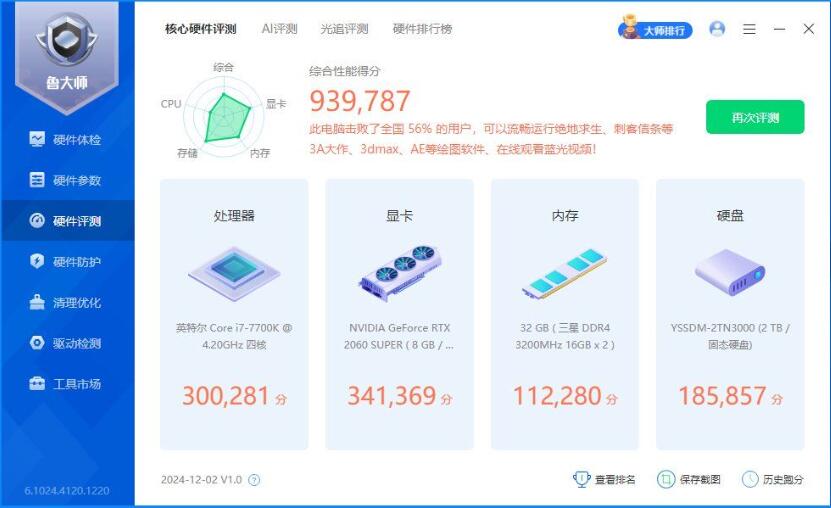Click version number 6.1024.4120.1220
Viewport: 831px width, 508px height.
click(x=67, y=491)
